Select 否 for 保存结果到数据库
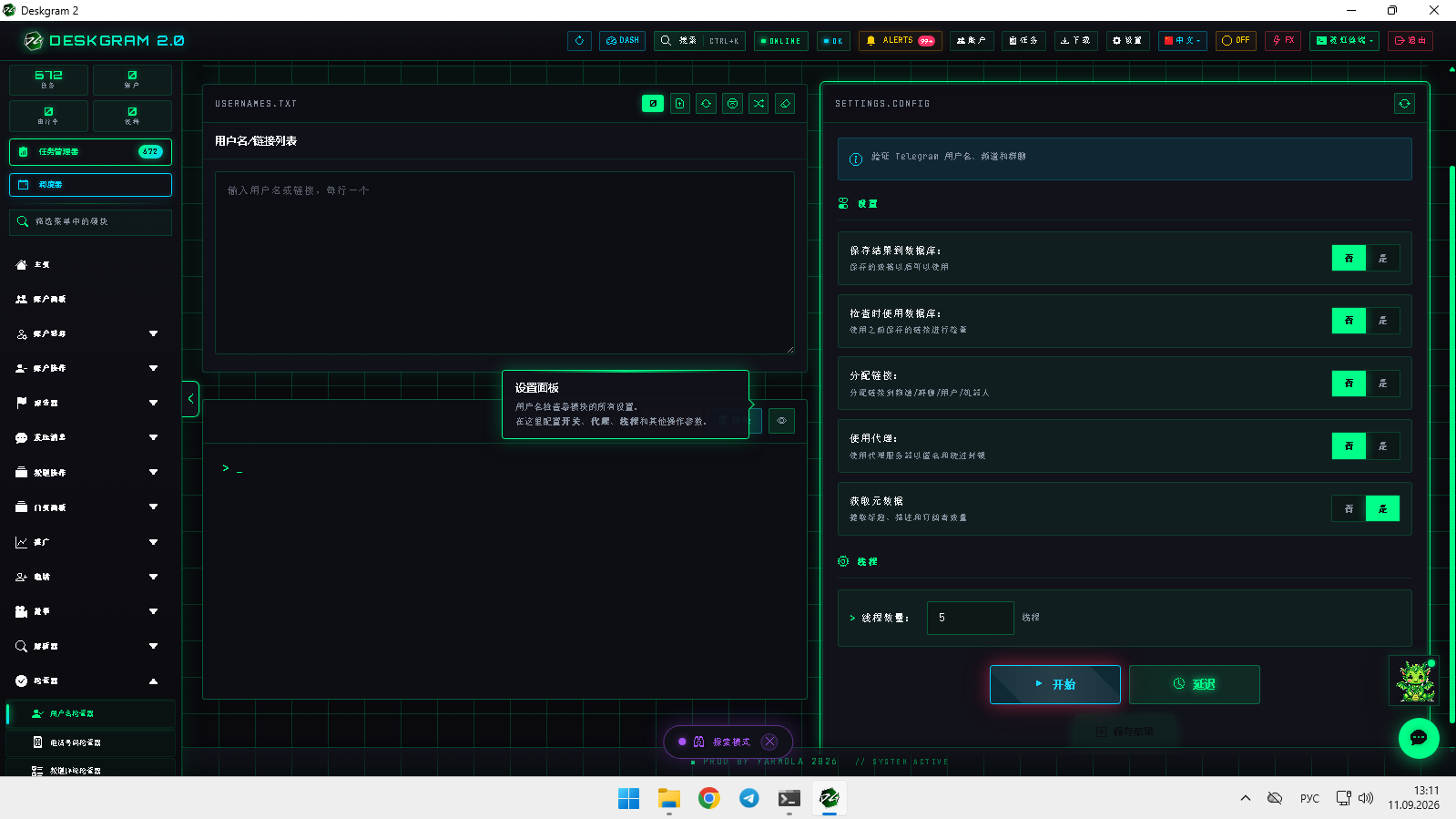 click(1349, 258)
